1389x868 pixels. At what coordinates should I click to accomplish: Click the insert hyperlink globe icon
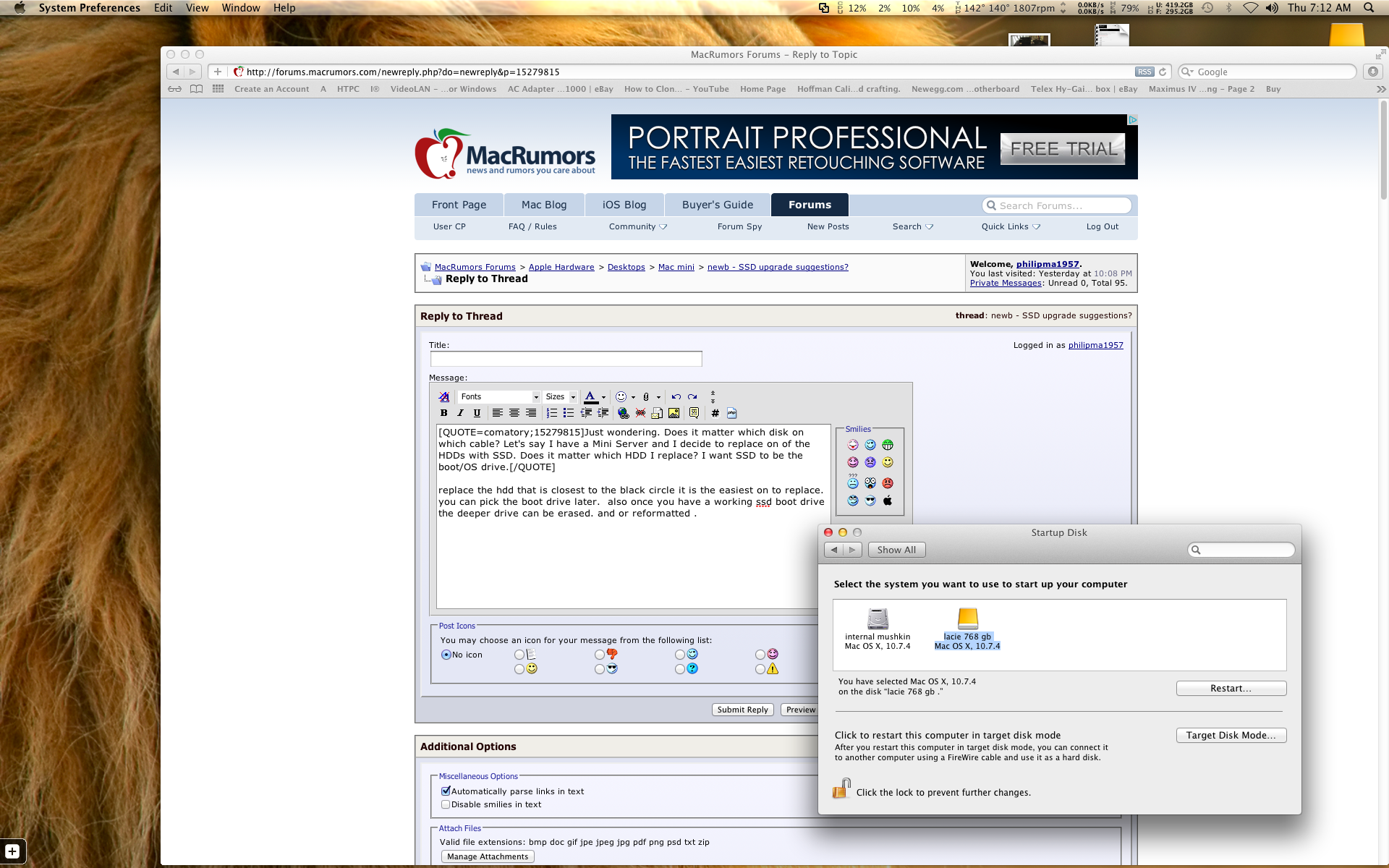coord(623,413)
